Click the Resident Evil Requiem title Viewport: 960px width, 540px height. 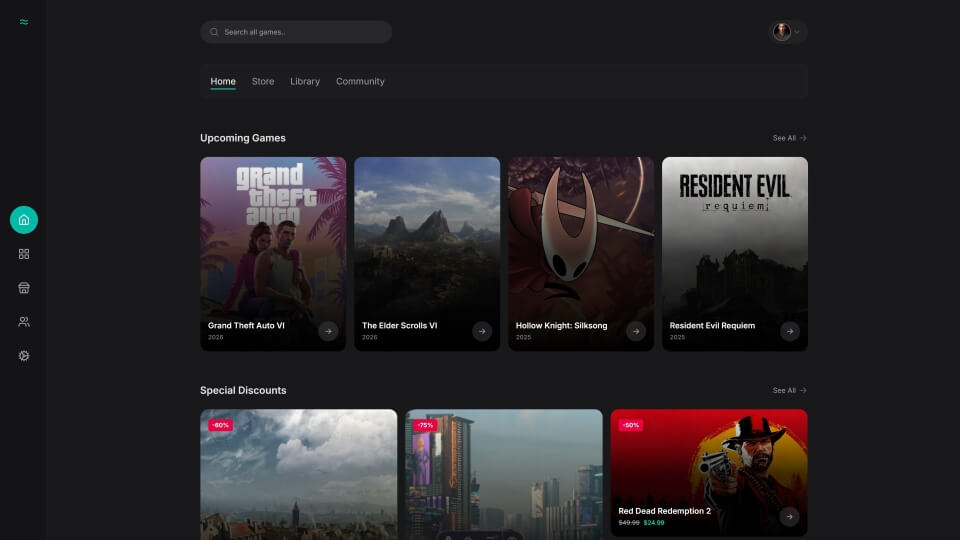[712, 326]
